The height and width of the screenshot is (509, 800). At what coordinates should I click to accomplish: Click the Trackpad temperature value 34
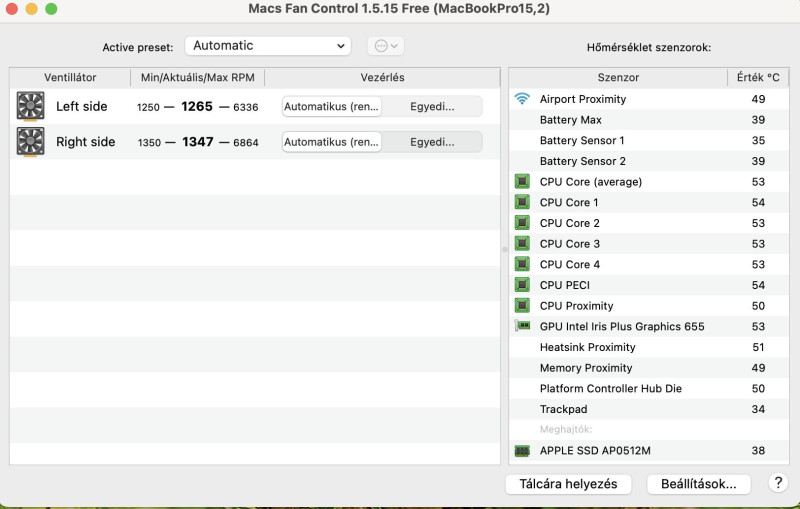click(758, 409)
